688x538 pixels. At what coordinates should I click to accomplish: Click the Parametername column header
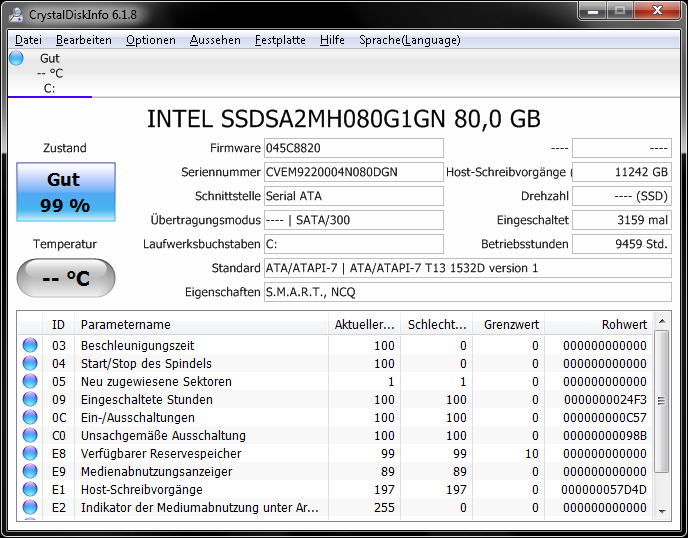click(x=201, y=324)
